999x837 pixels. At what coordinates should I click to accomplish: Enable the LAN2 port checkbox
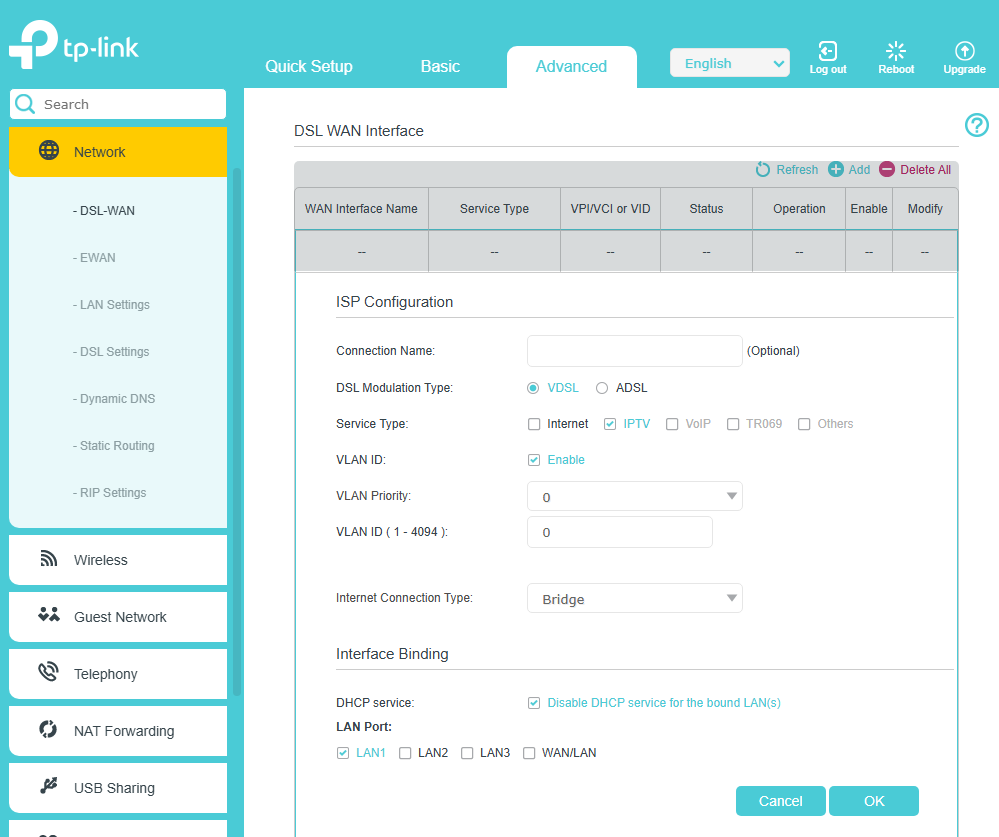(405, 753)
